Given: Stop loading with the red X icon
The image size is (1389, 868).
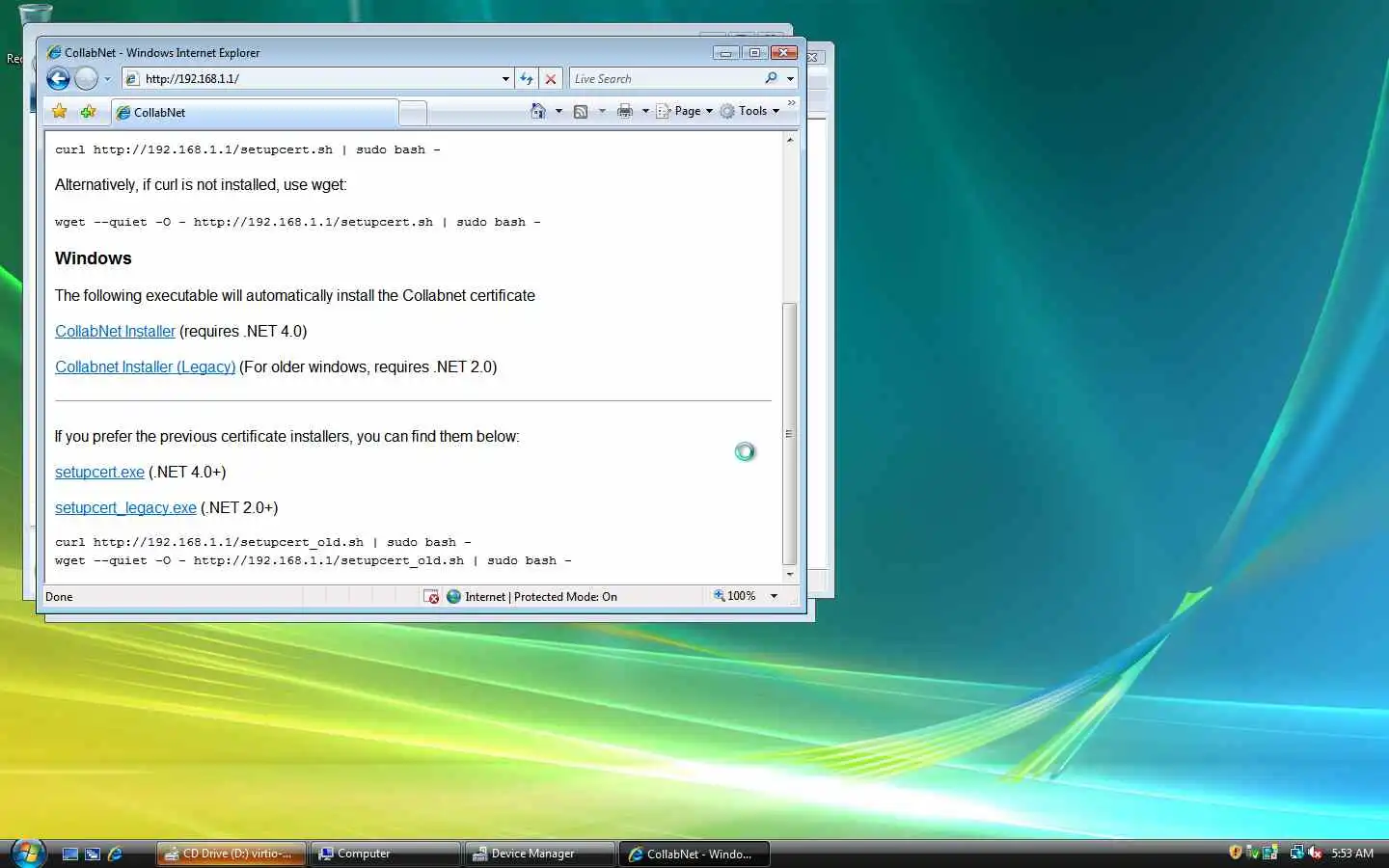Looking at the screenshot, I should click(551, 79).
